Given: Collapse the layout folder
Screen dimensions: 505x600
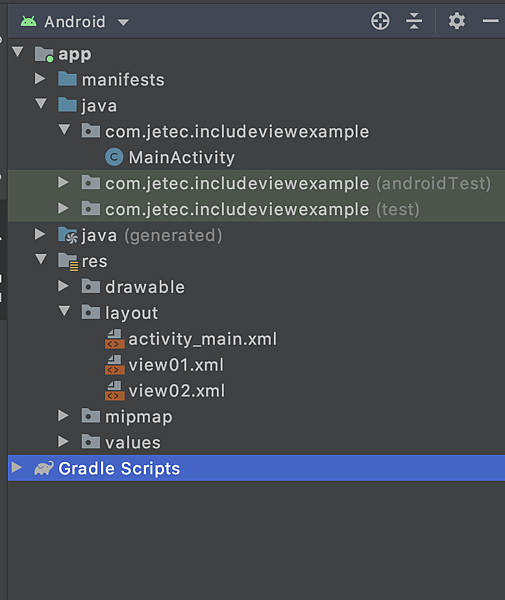Looking at the screenshot, I should (64, 311).
